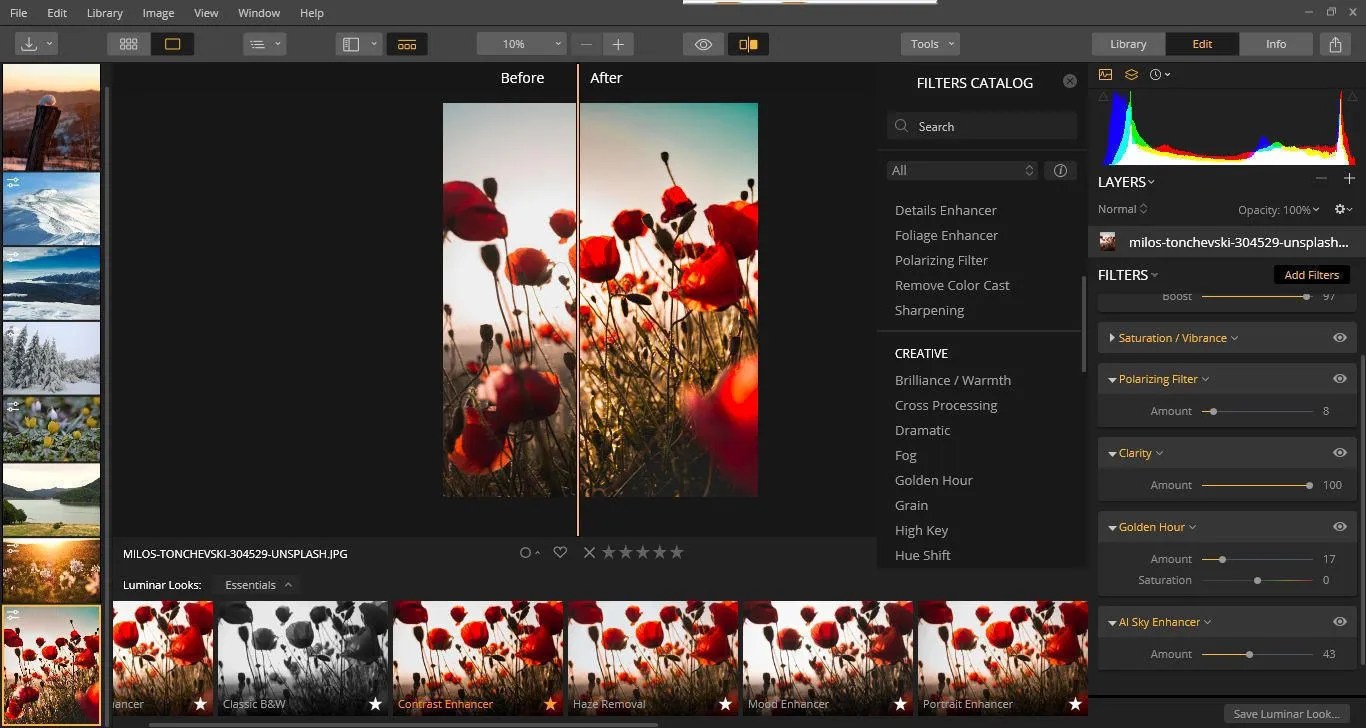This screenshot has height=728, width=1366.
Task: Close the Filters Catalog panel
Action: pos(1070,81)
